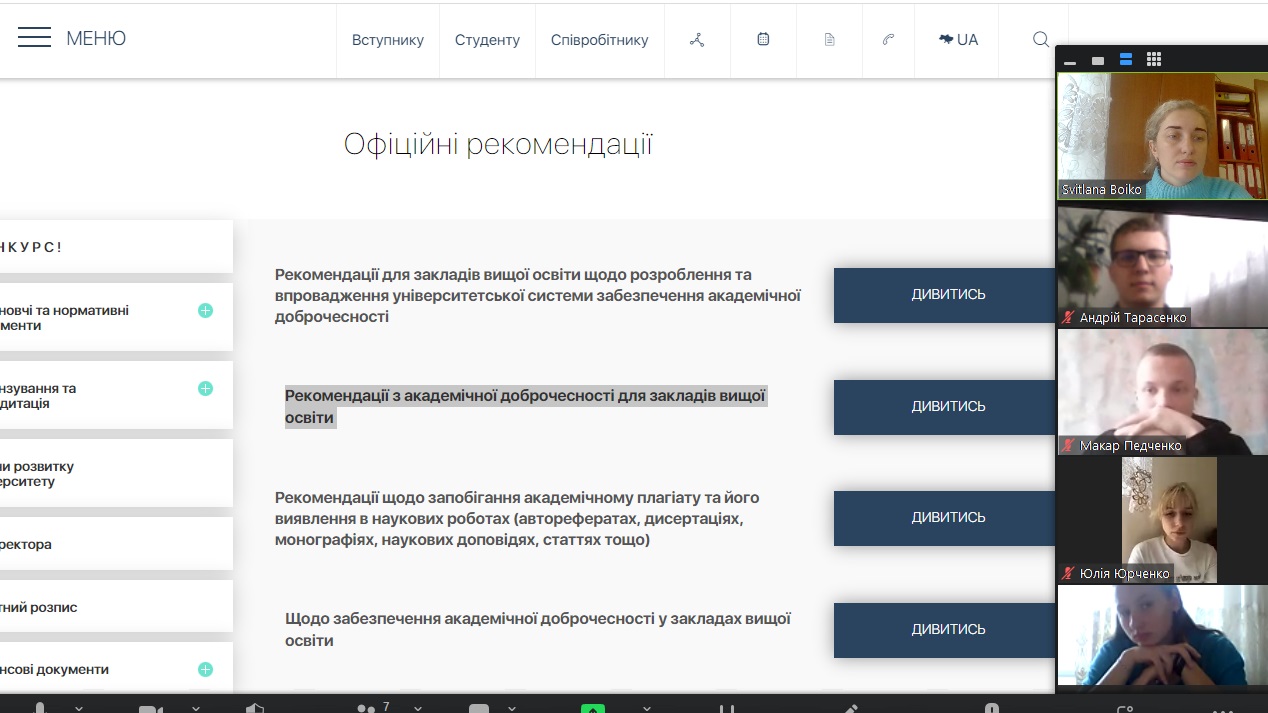Select the blue vertical strip view icon
1268x713 pixels.
pos(1126,60)
